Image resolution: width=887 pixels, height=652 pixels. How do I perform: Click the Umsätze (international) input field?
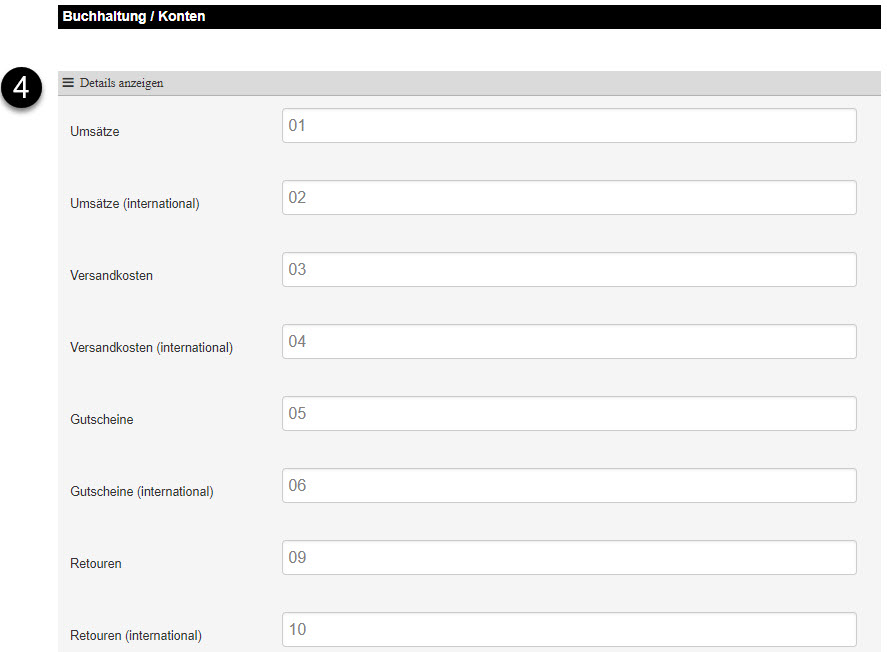pos(569,198)
